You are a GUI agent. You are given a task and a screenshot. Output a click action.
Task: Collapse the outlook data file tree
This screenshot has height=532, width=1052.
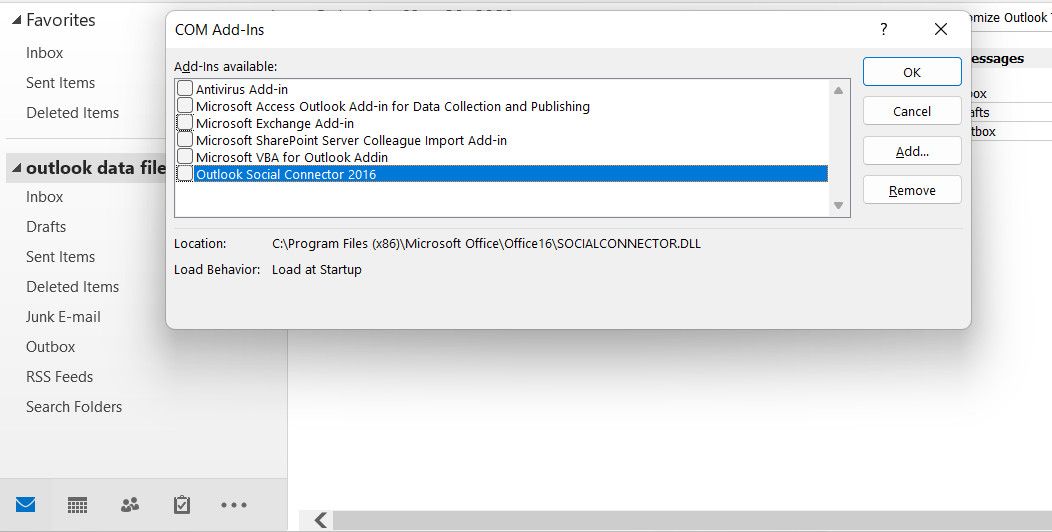(x=16, y=168)
